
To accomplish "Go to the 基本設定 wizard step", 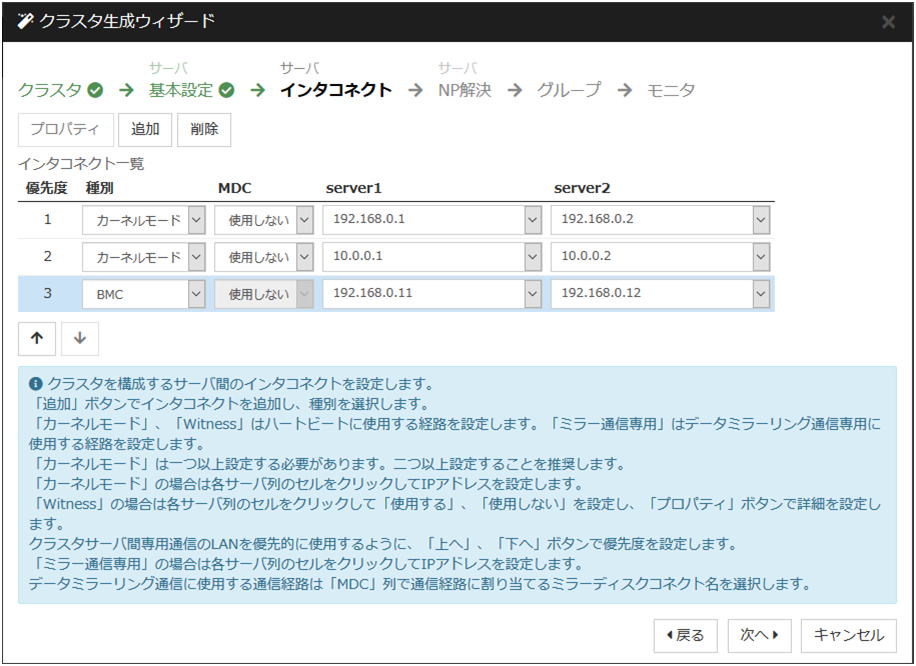I will click(181, 90).
